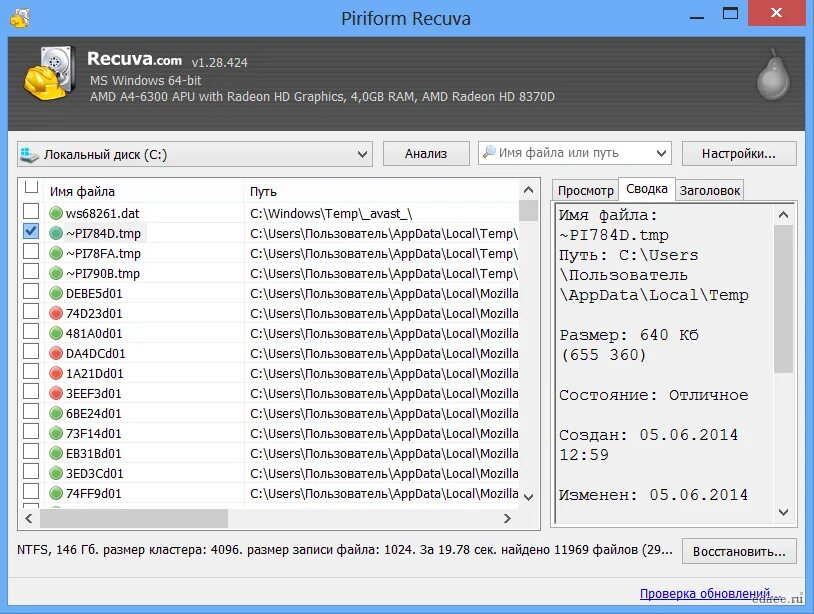Check the box for ~PI790B.tmp
814x614 pixels.
click(31, 271)
